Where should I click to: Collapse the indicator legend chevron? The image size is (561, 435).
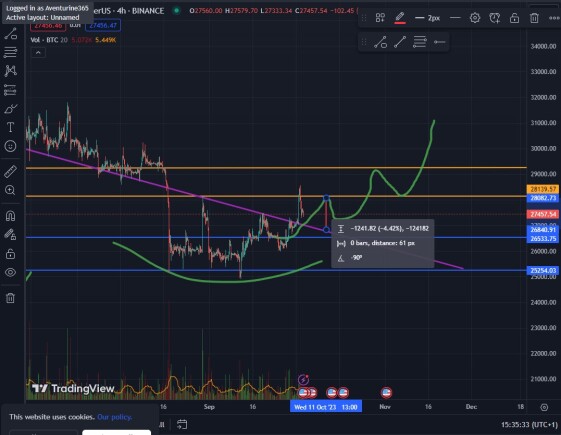click(x=38, y=53)
